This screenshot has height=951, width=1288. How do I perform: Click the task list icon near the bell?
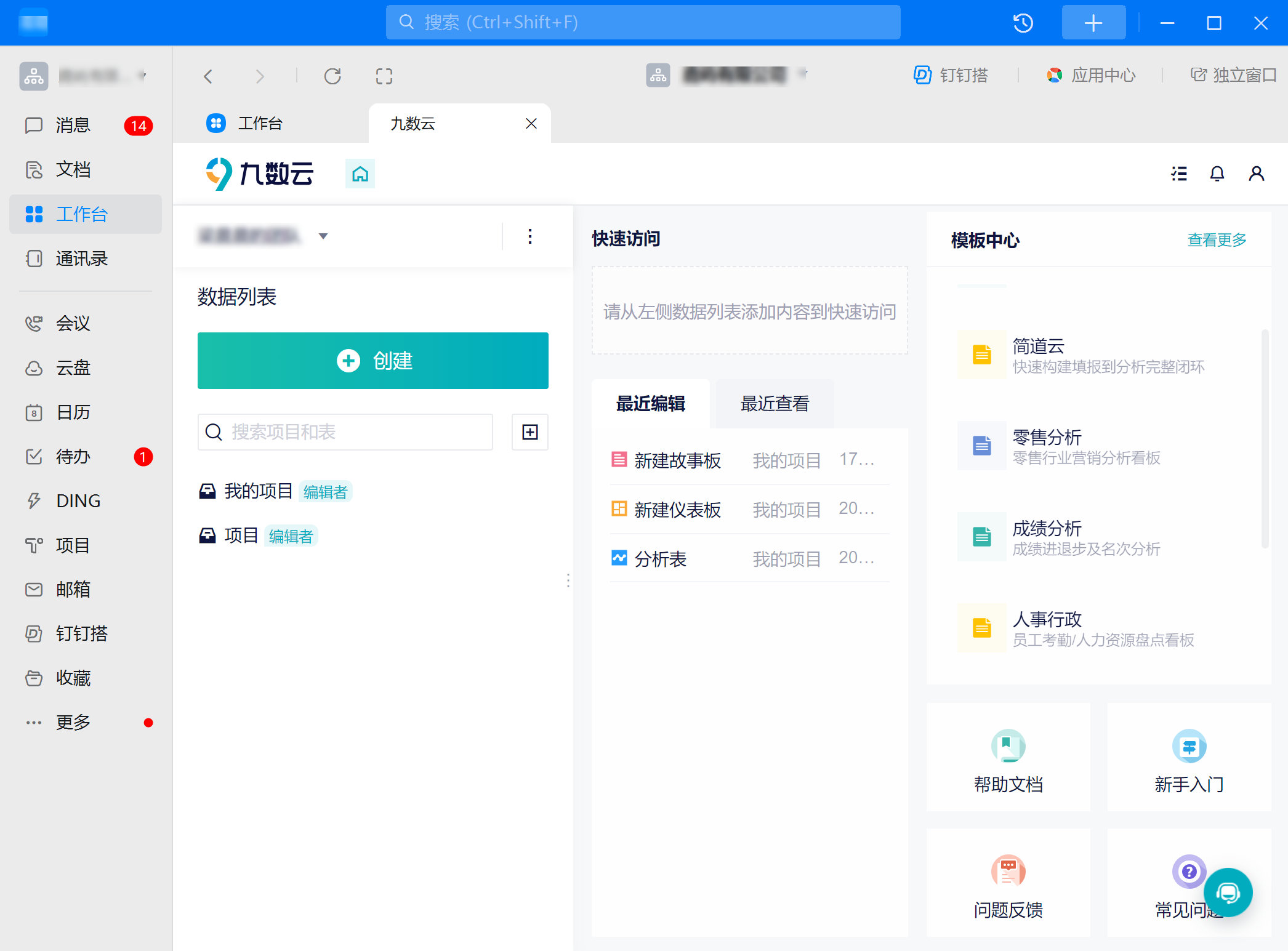click(1178, 174)
